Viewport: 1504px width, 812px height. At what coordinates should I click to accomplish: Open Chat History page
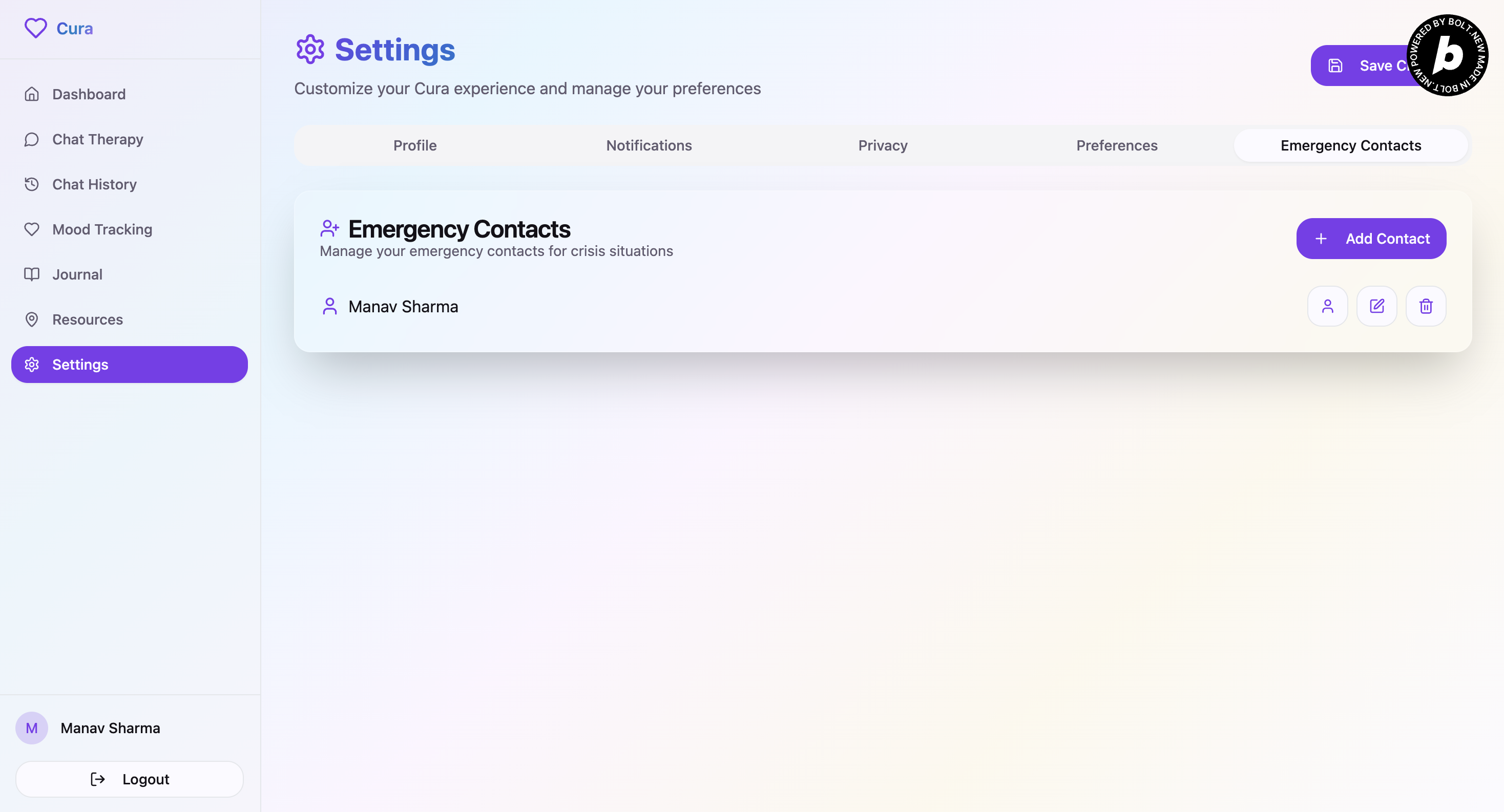(94, 184)
